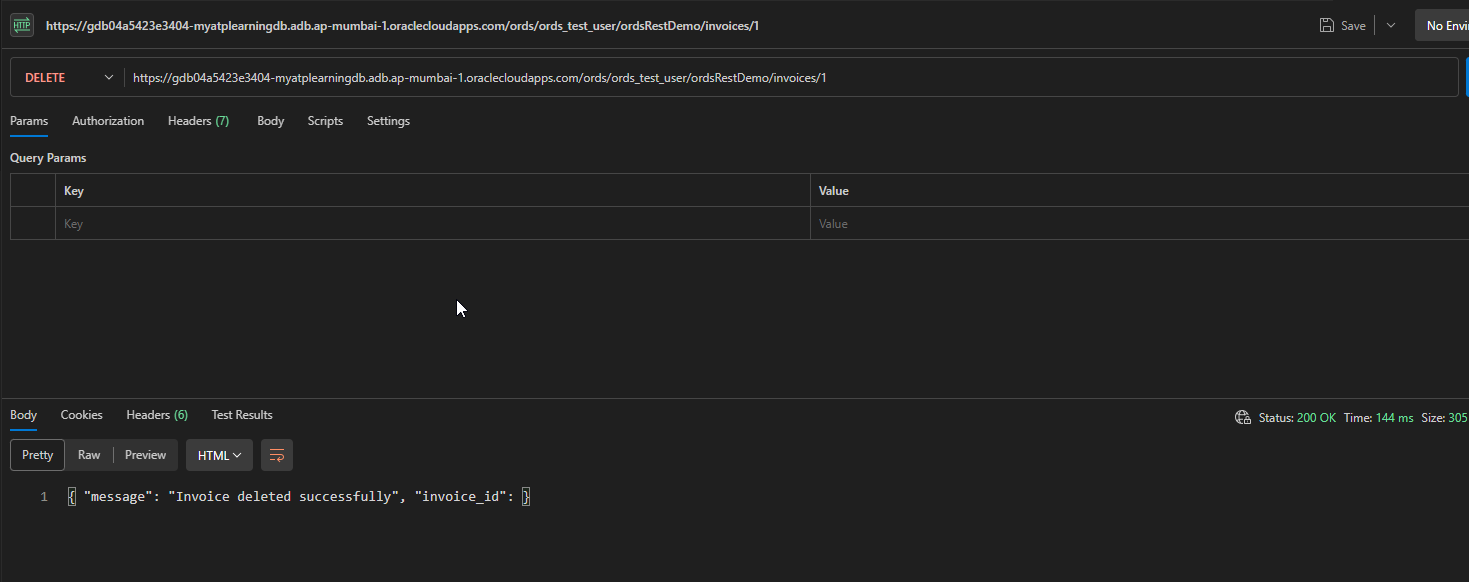1469x582 pixels.
Task: Open network information via the globe icon
Action: pyautogui.click(x=1242, y=417)
